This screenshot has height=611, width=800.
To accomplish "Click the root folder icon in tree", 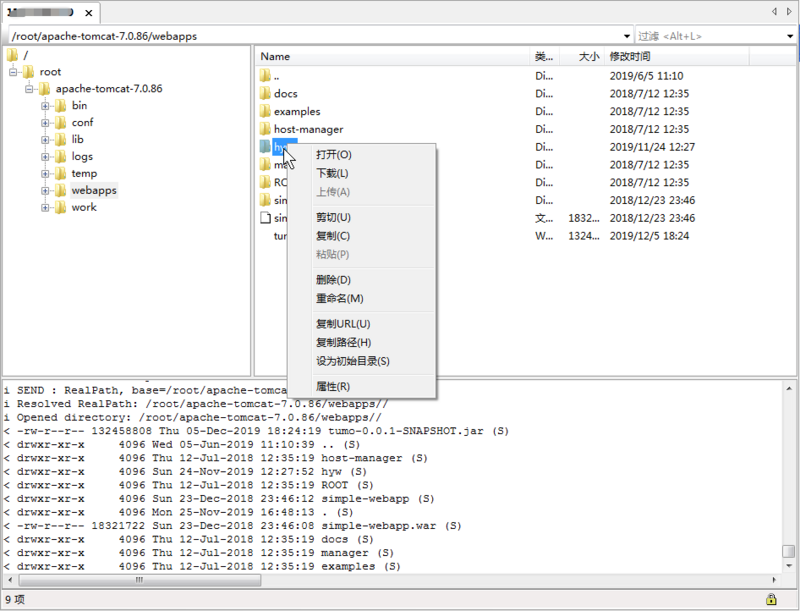I will (x=29, y=72).
